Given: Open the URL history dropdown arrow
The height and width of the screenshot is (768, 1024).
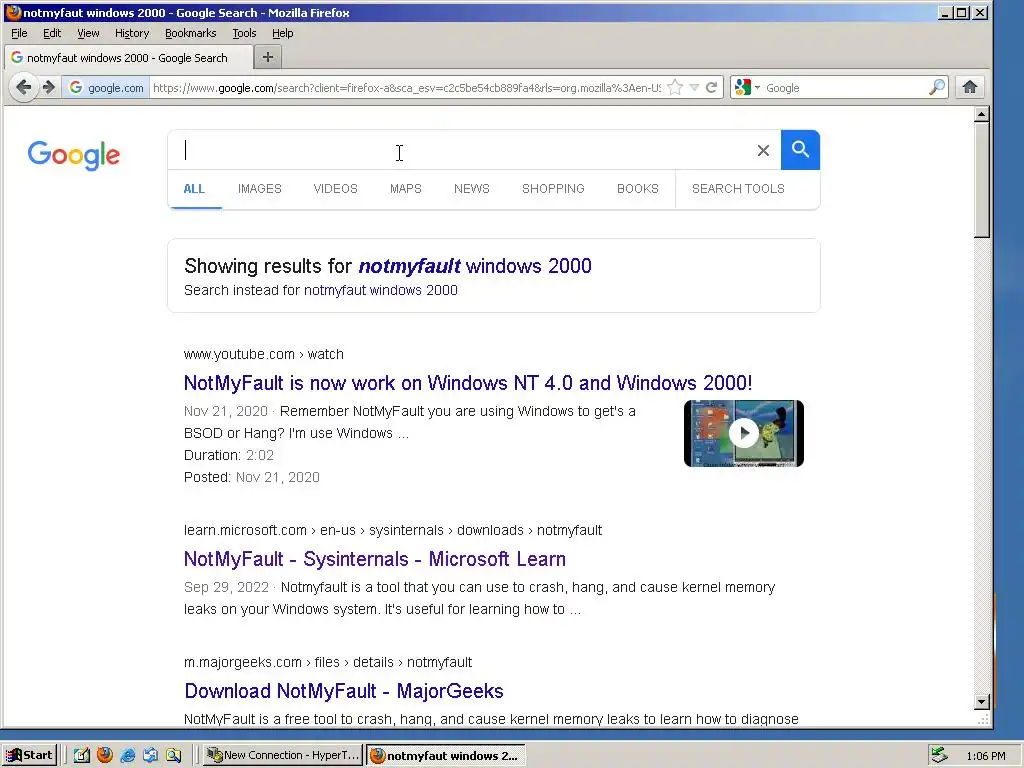Looking at the screenshot, I should pos(694,88).
